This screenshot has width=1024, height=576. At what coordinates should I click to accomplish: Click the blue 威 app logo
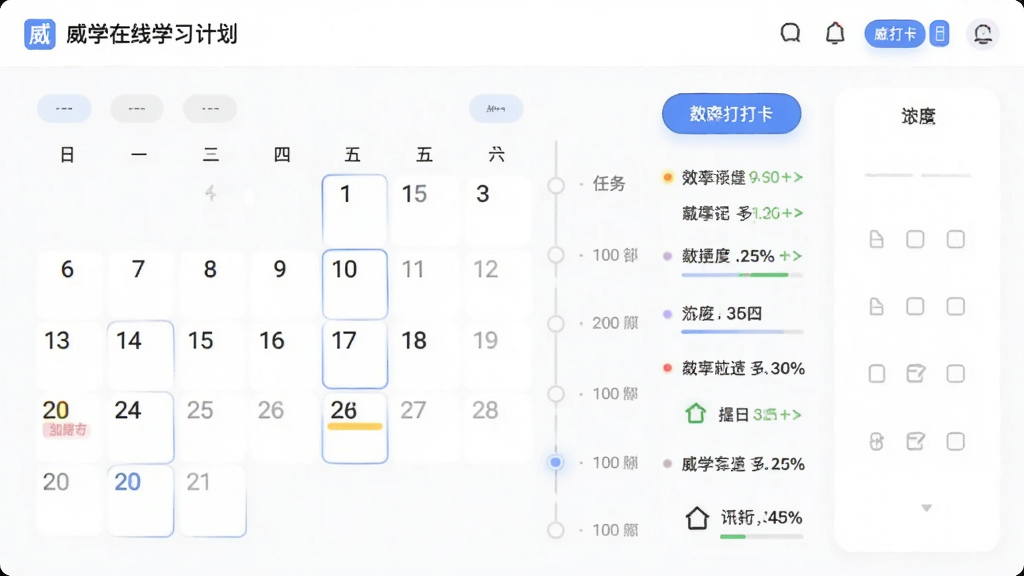pos(39,34)
